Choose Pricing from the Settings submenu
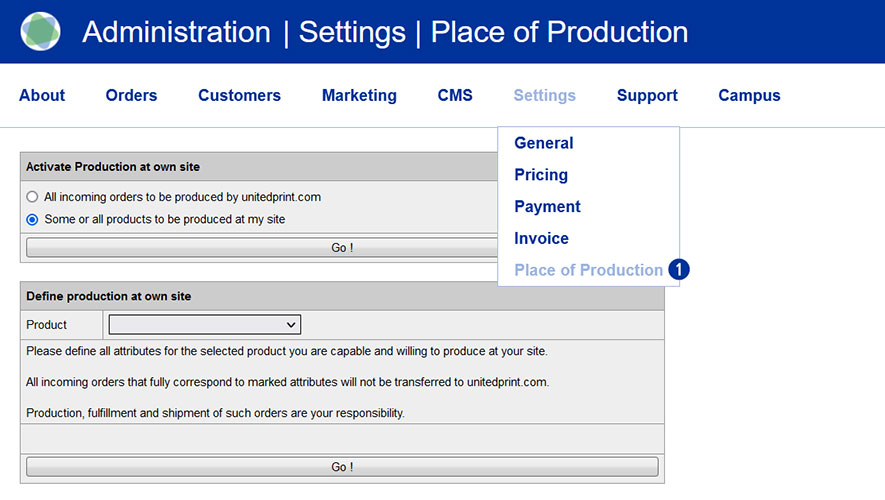Screen dimensions: 885x500 click(x=540, y=175)
